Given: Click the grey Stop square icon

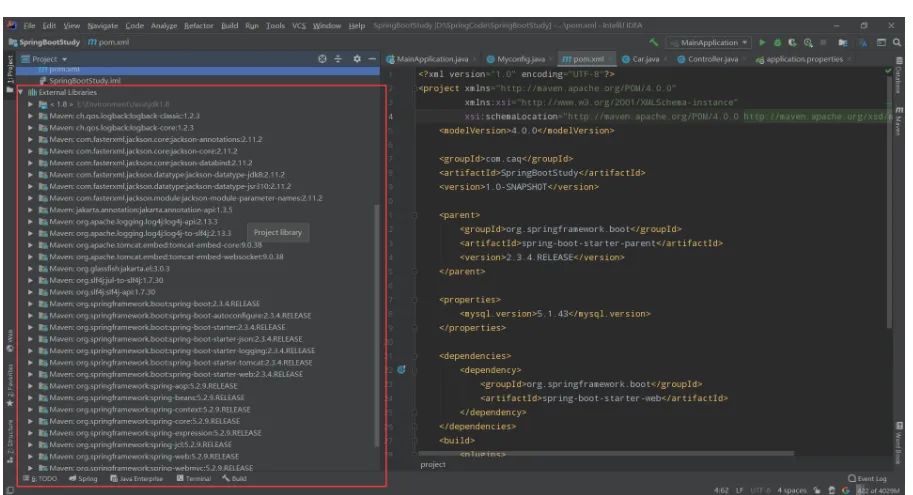Looking at the screenshot, I should point(823,42).
